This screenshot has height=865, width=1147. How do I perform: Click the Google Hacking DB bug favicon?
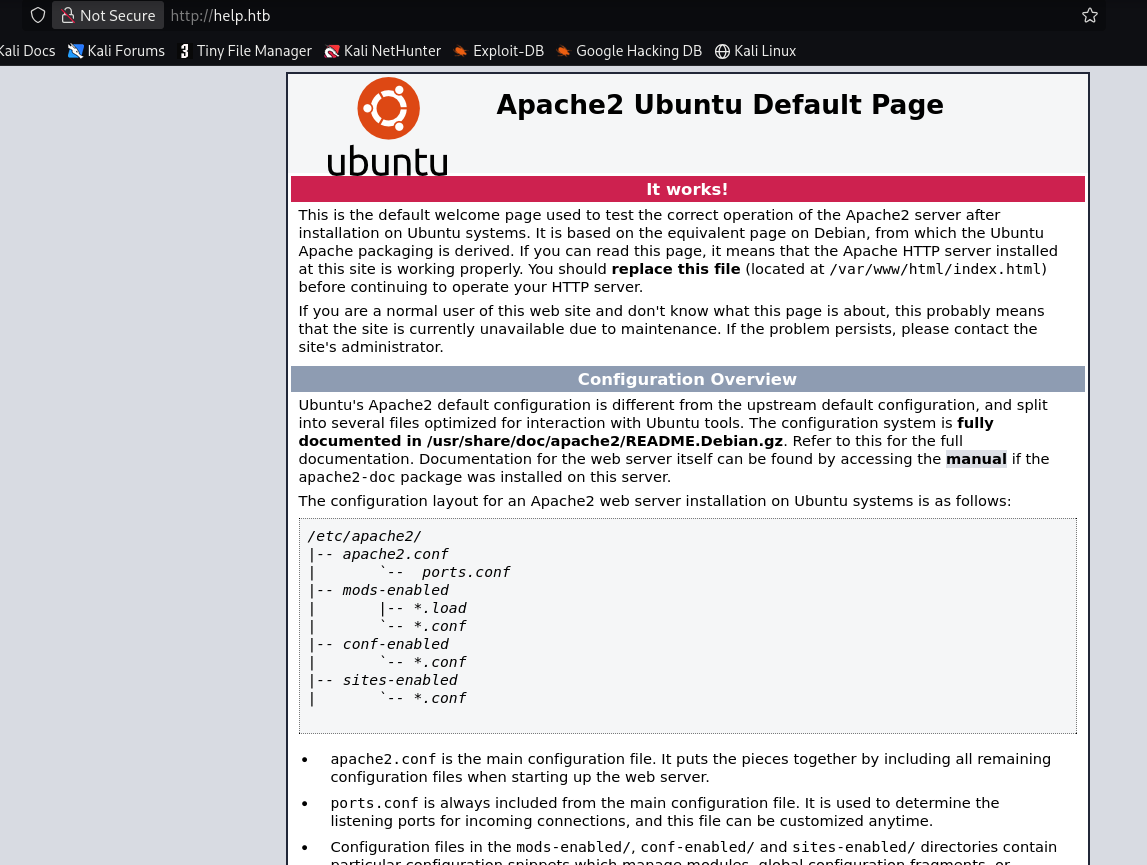click(563, 51)
